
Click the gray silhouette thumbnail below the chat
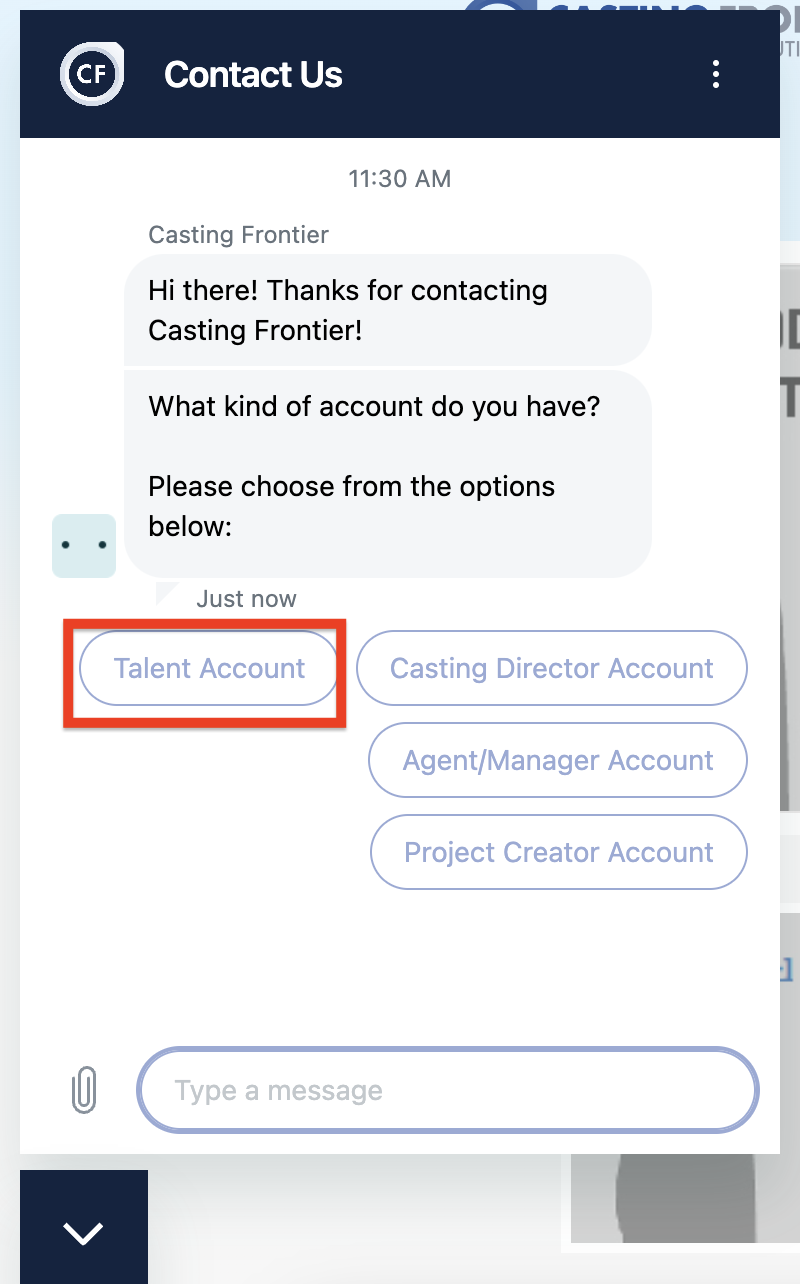click(x=685, y=1198)
